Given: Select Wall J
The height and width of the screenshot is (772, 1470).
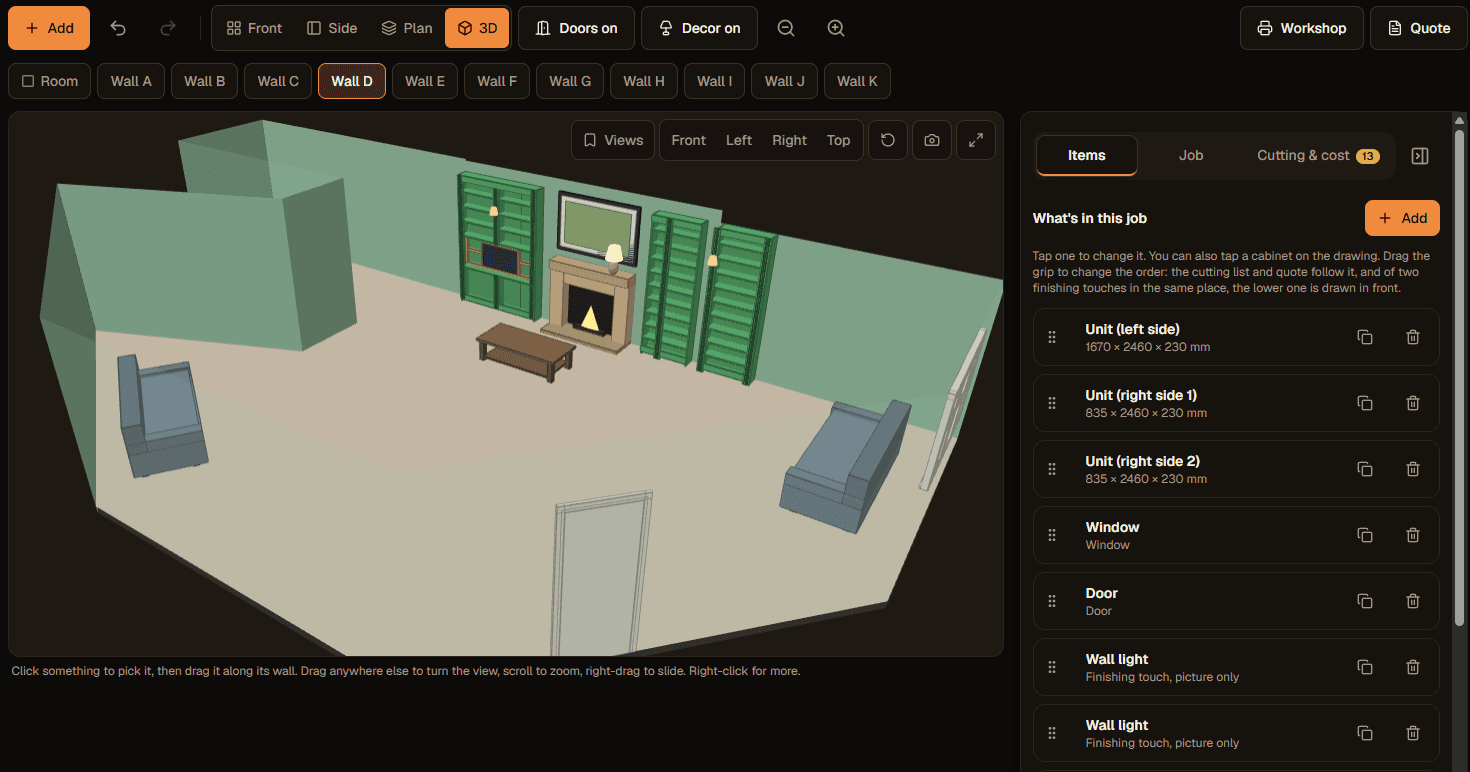Looking at the screenshot, I should pos(785,81).
